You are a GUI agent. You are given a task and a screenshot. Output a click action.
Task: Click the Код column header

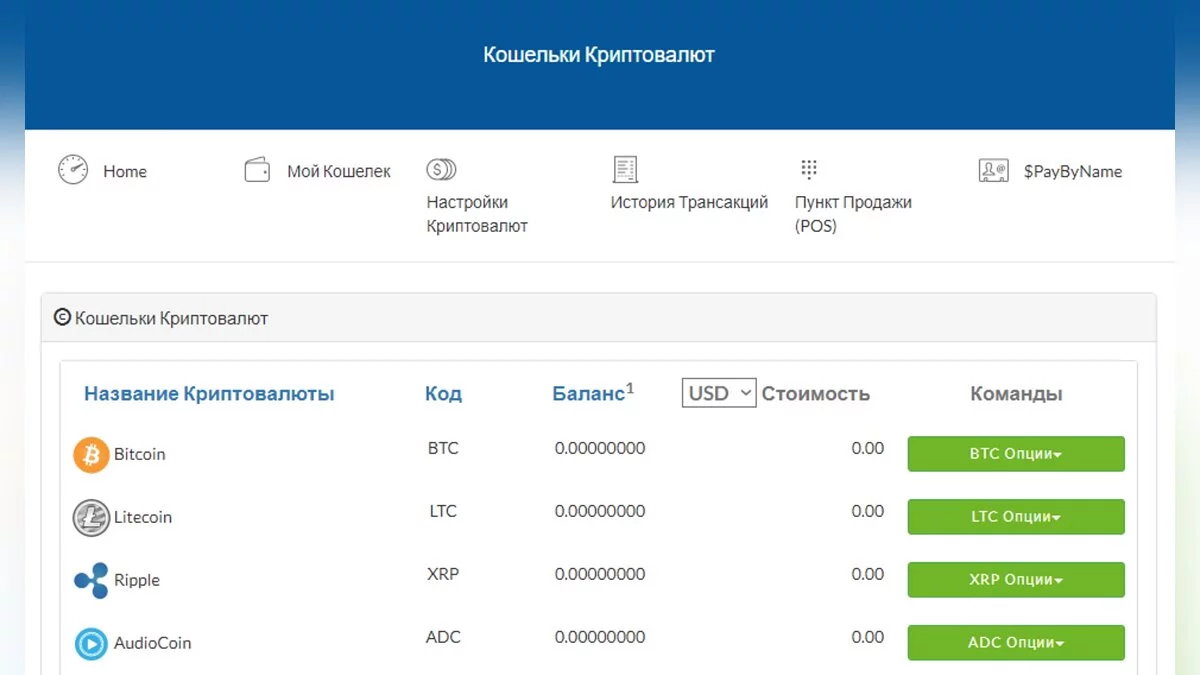443,394
